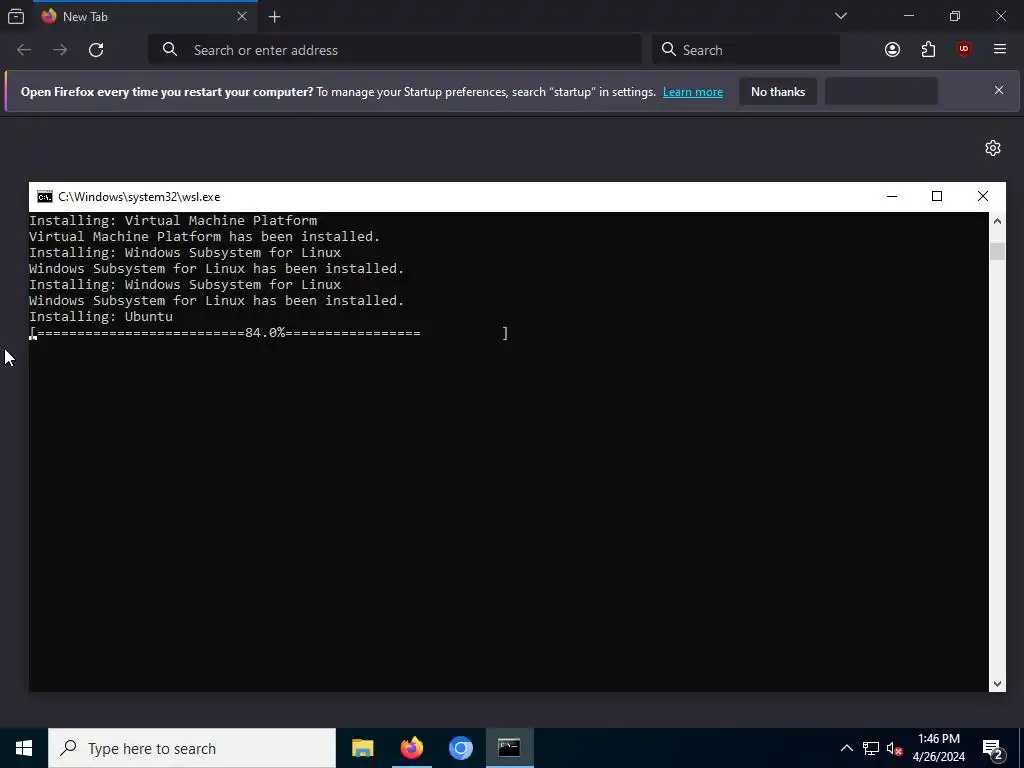Click the console scrollbar down arrow
This screenshot has height=768, width=1024.
[x=997, y=684]
